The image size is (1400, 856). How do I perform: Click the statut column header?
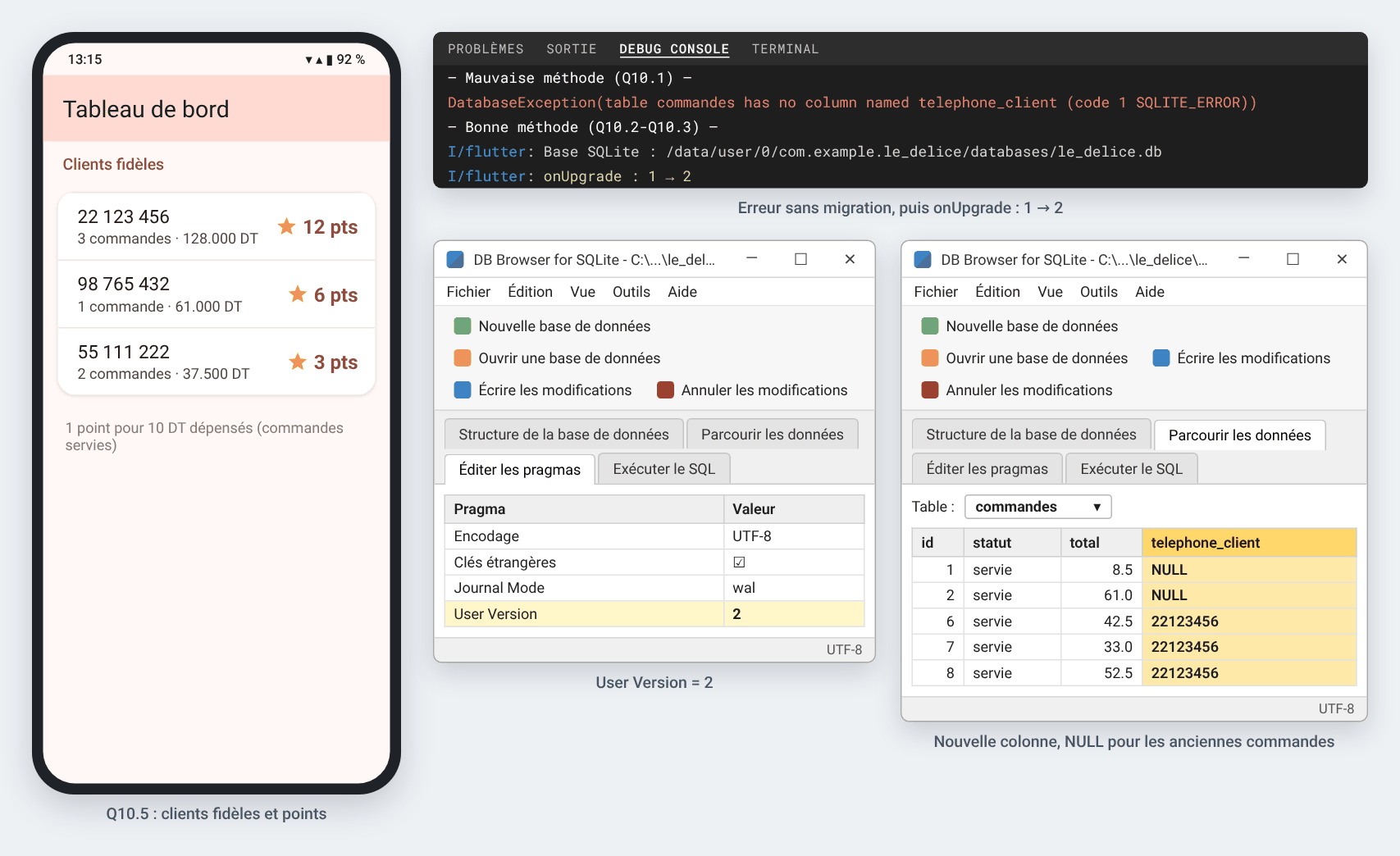1012,543
